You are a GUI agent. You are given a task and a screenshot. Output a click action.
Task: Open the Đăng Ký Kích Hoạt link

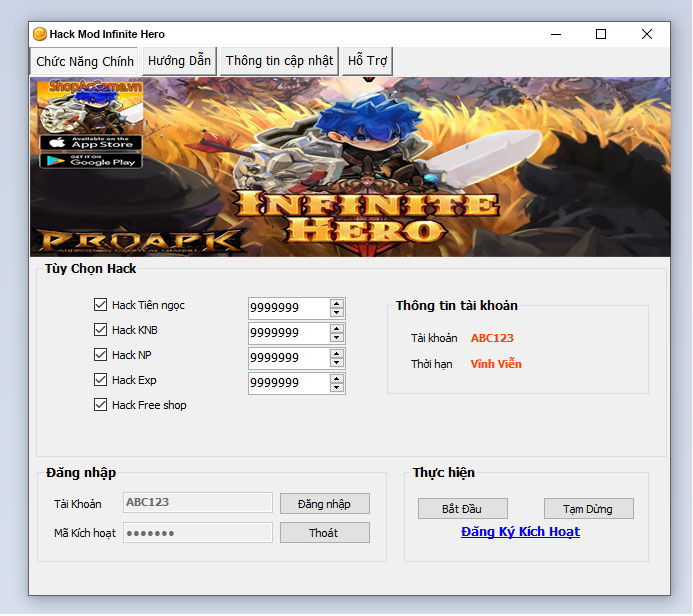pos(520,532)
